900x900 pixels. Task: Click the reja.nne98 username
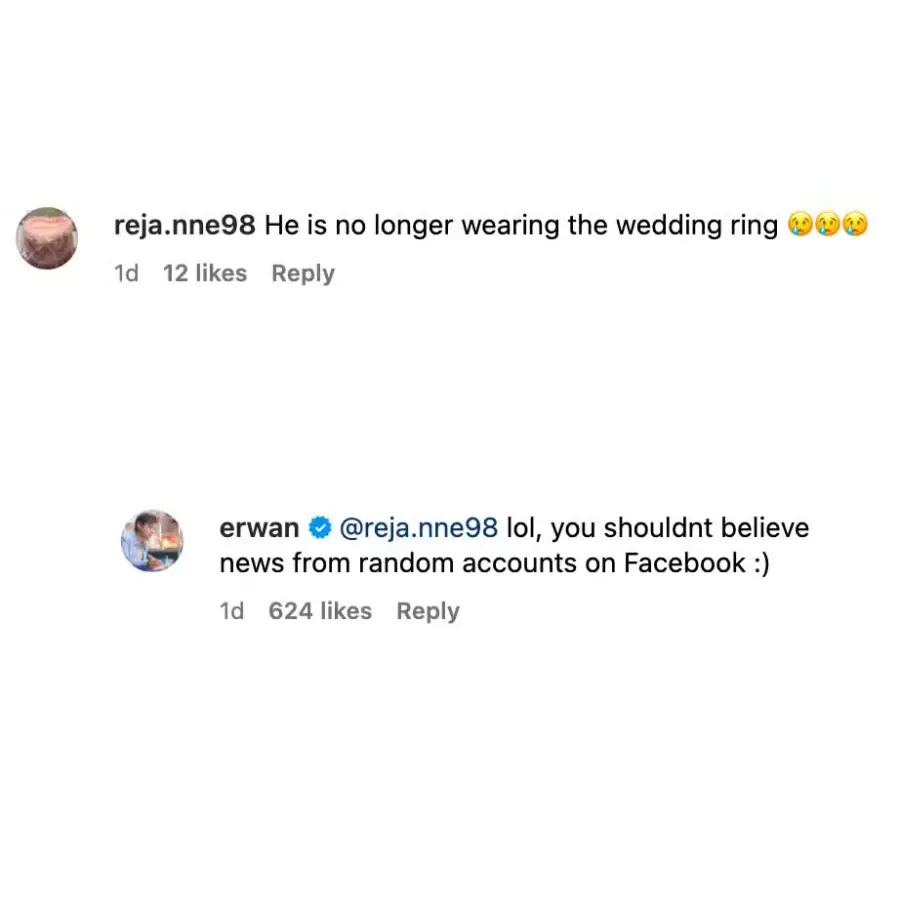185,226
